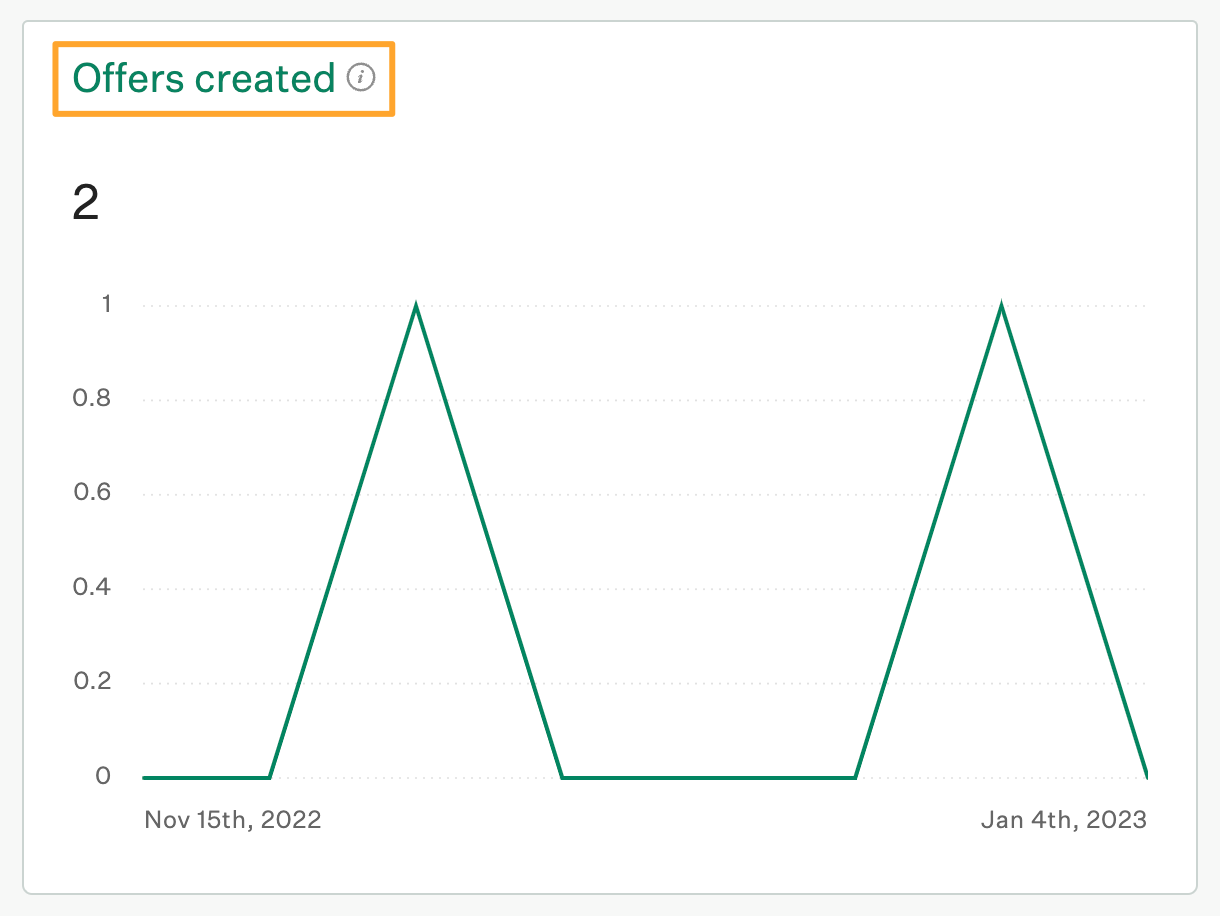Image resolution: width=1220 pixels, height=916 pixels.
Task: Select the second peak near Jan 4th
Action: (1001, 305)
